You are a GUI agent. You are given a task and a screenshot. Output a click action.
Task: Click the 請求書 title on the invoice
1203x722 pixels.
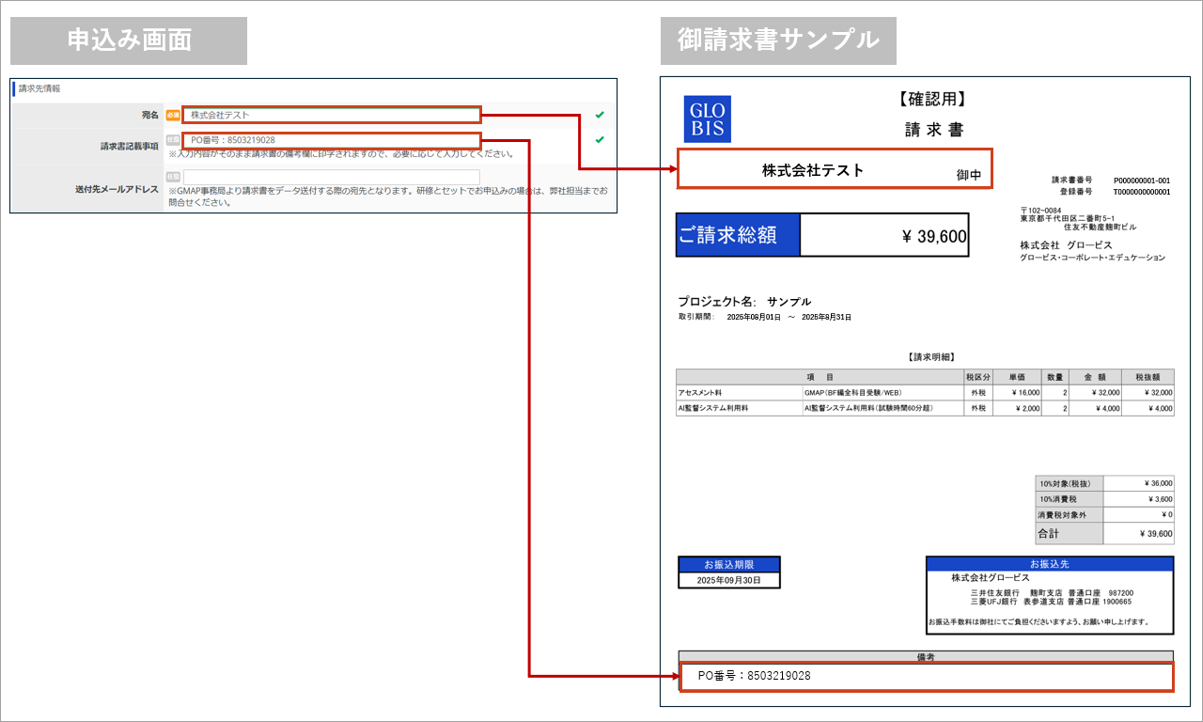pyautogui.click(x=933, y=129)
